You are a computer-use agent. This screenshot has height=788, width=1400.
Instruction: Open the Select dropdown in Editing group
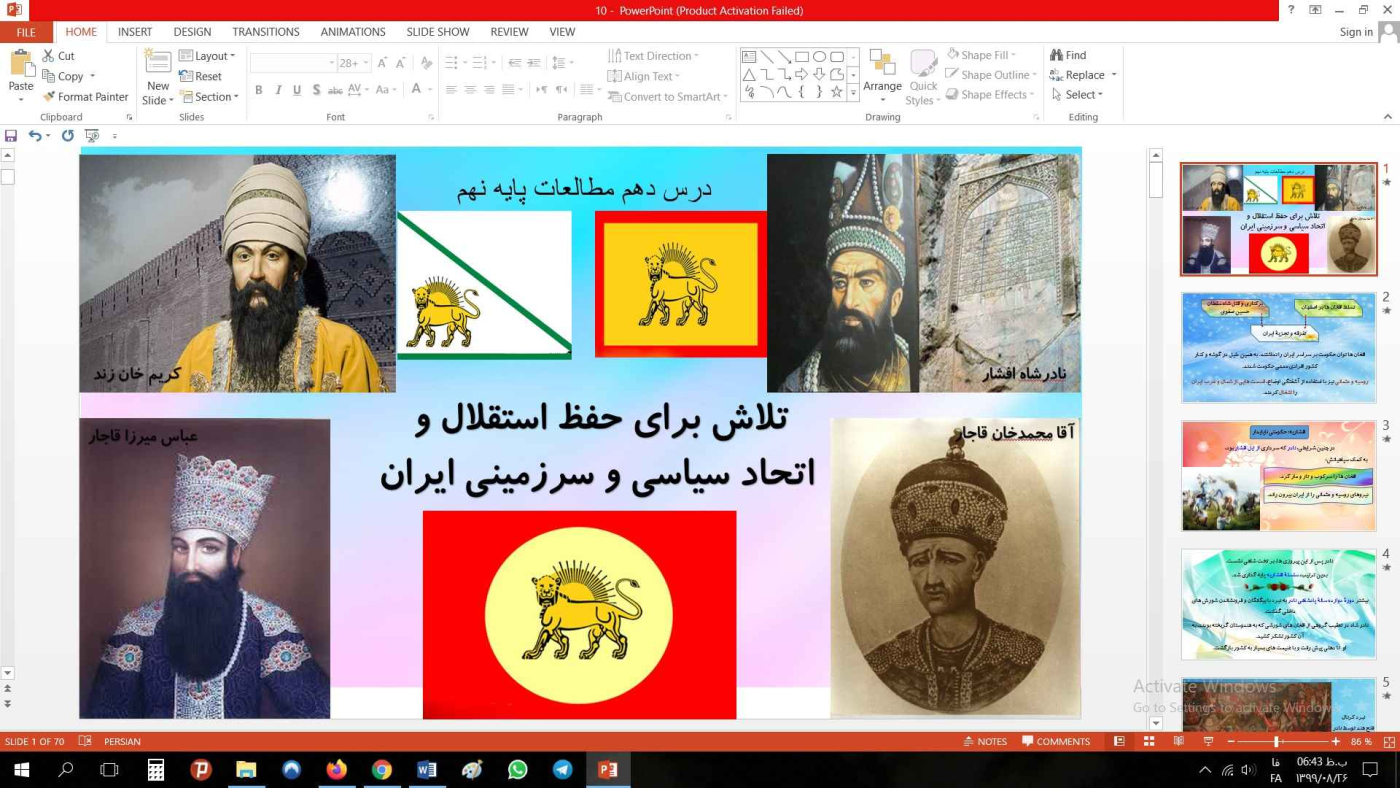point(1077,95)
